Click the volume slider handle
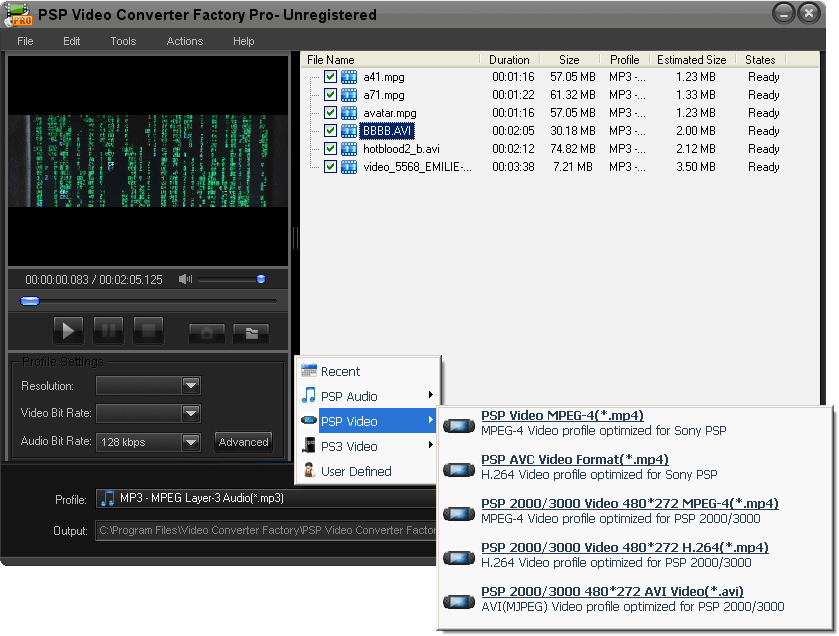 tap(261, 279)
